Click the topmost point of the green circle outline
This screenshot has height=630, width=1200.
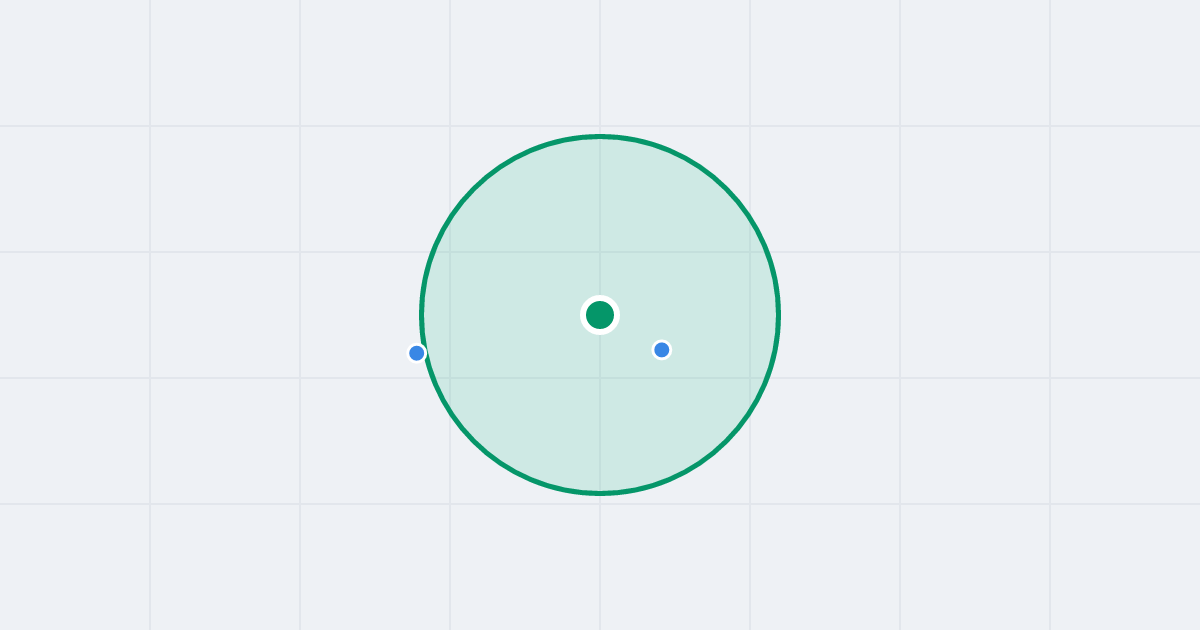[x=600, y=136]
